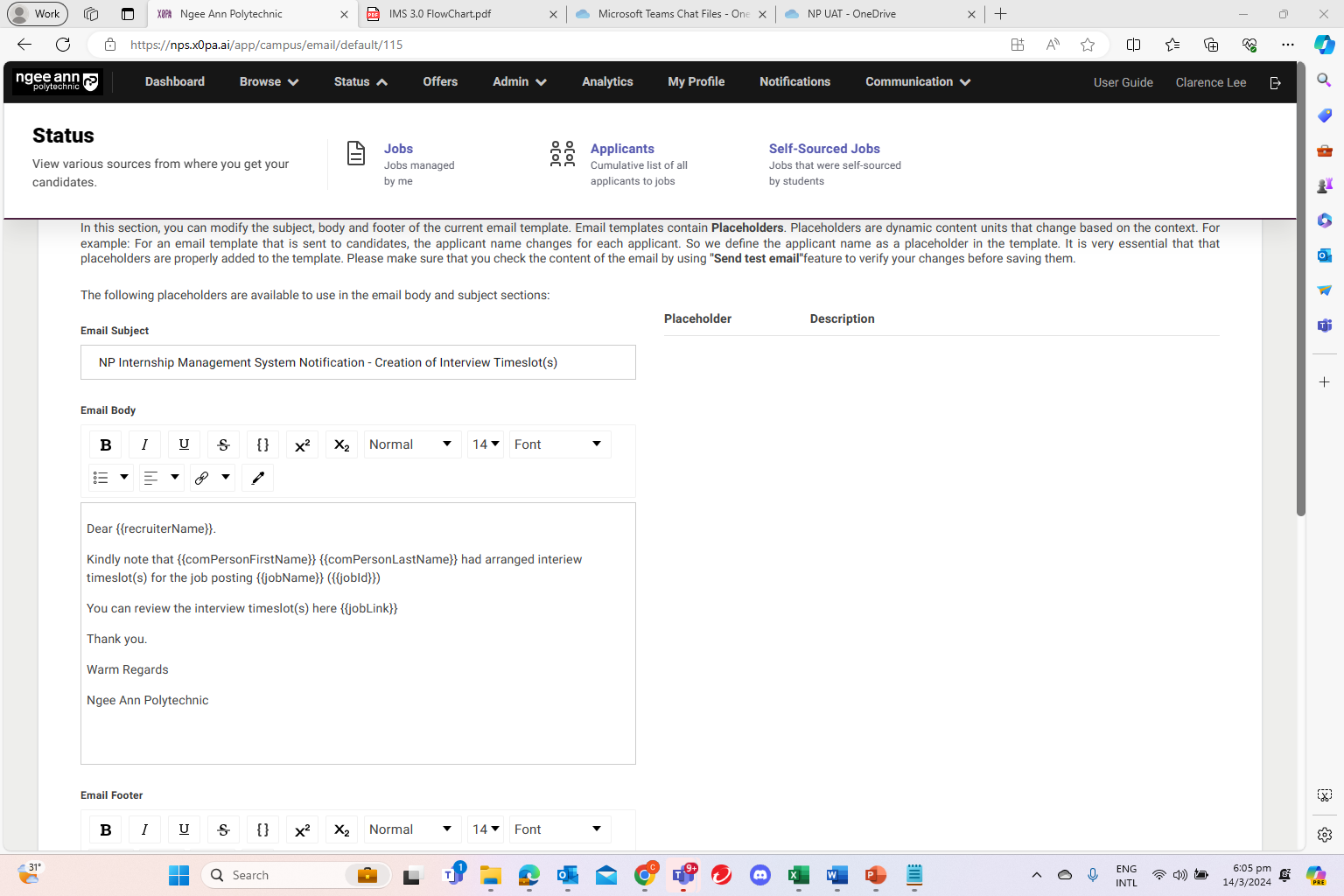This screenshot has width=1344, height=896.
Task: Open the Admin dropdown menu
Action: (x=518, y=81)
